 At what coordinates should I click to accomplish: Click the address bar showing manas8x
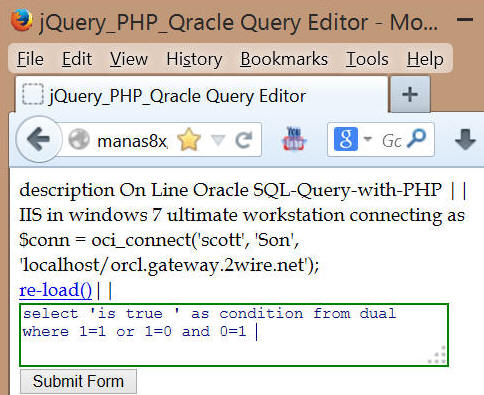pyautogui.click(x=160, y=140)
